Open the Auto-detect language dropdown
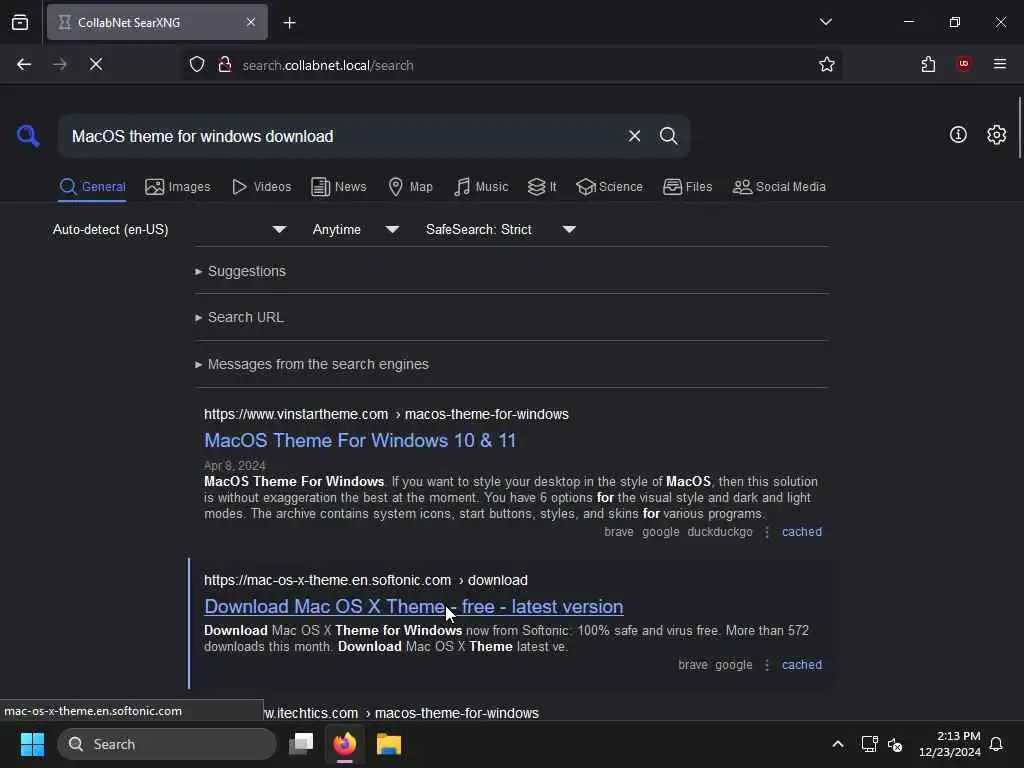This screenshot has height=768, width=1024. (169, 229)
